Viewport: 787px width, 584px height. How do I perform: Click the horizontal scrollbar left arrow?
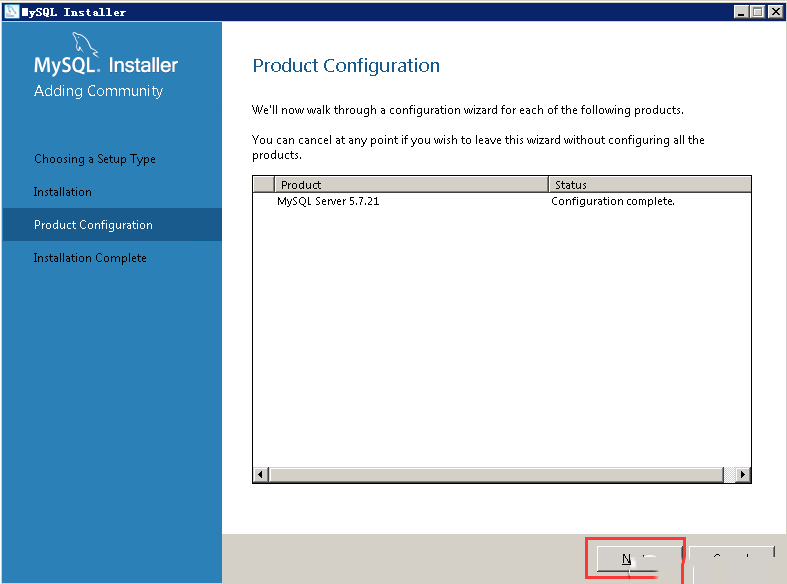pyautogui.click(x=260, y=474)
